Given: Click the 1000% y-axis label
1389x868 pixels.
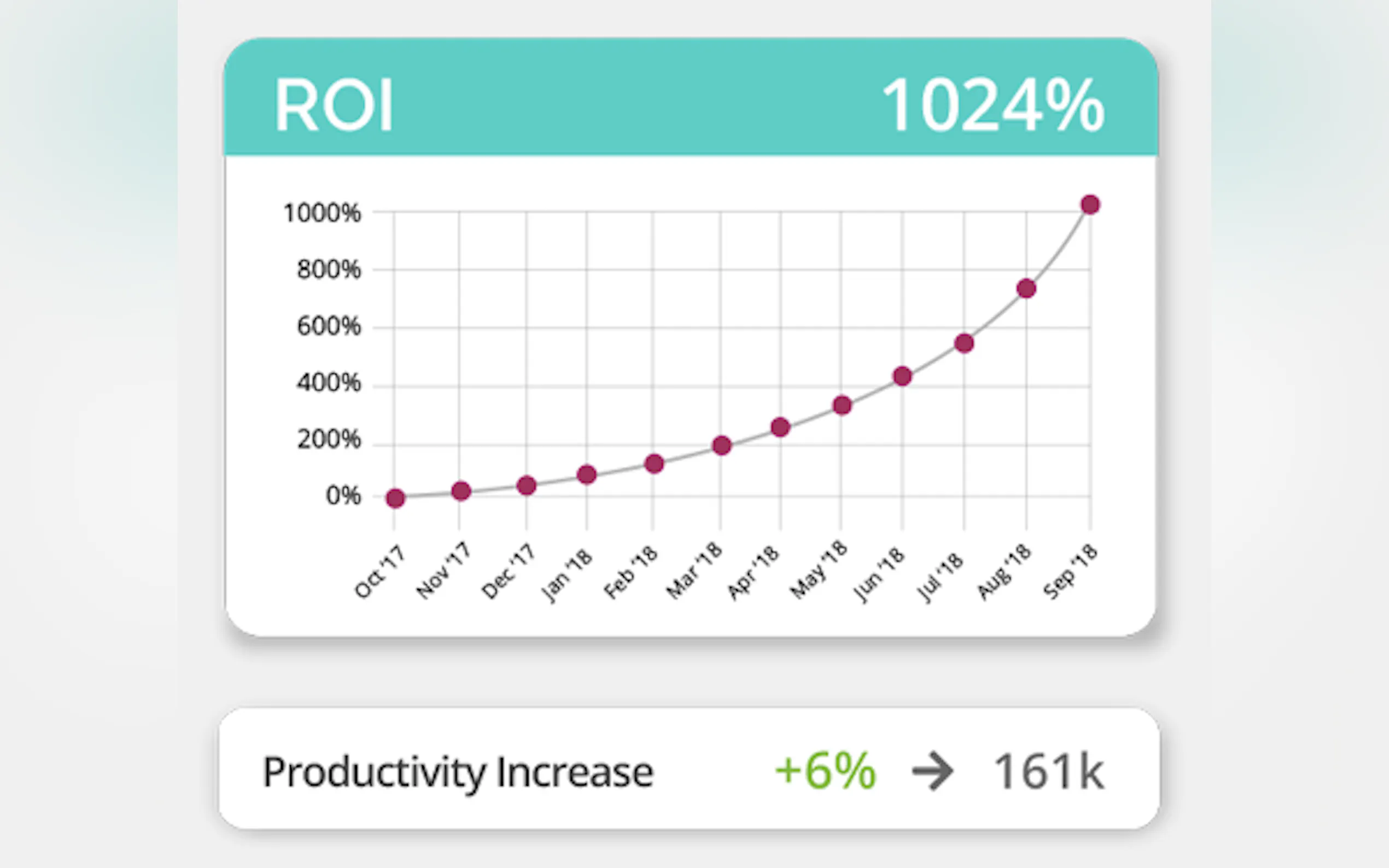Looking at the screenshot, I should point(322,213).
